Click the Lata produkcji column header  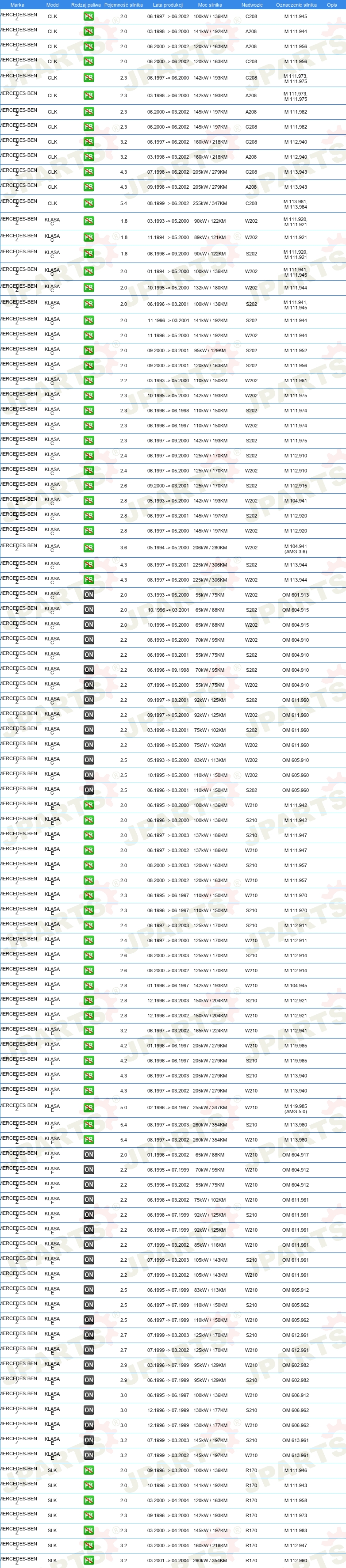click(168, 4)
